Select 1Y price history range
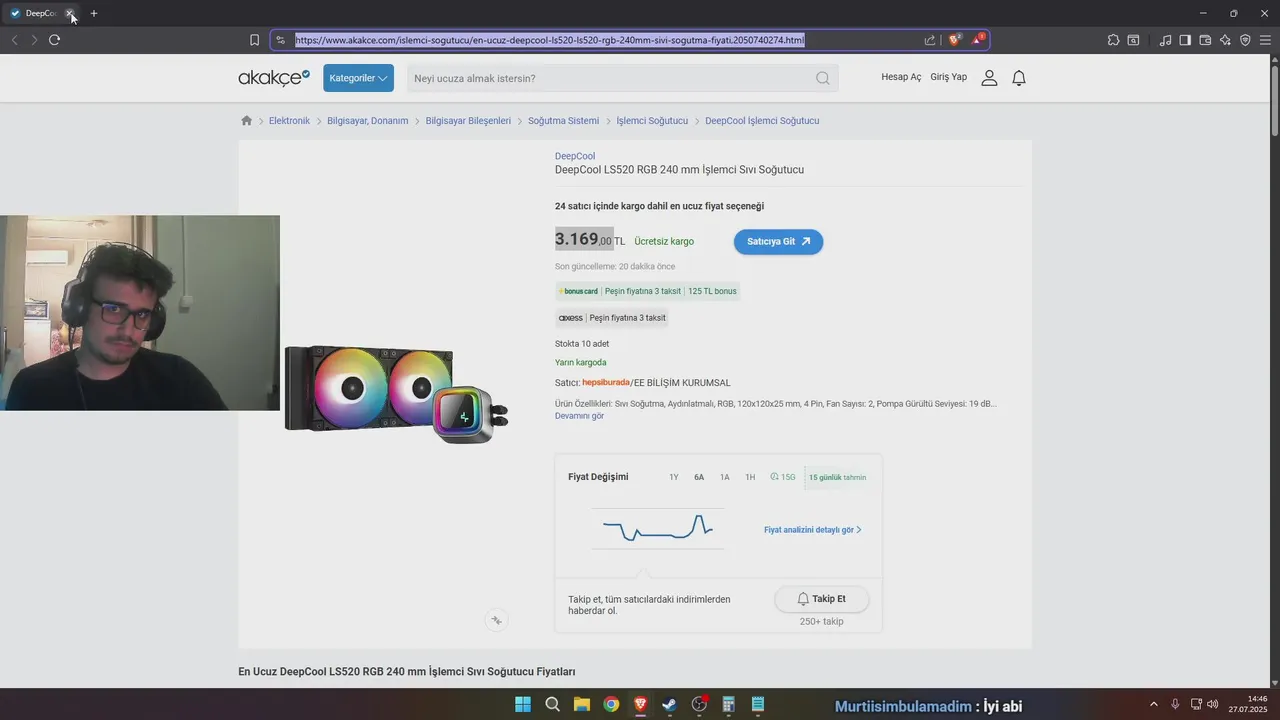 click(674, 477)
